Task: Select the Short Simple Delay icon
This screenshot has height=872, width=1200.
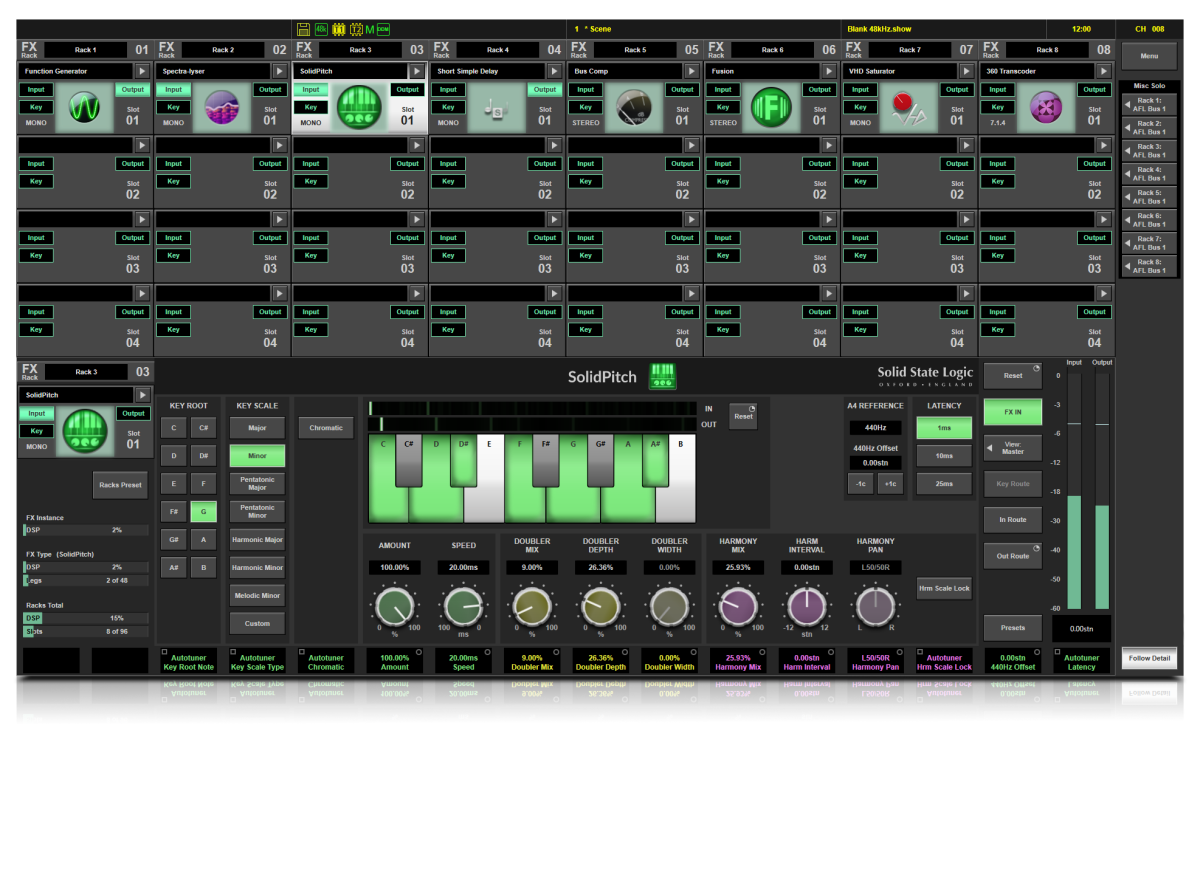Action: click(496, 106)
